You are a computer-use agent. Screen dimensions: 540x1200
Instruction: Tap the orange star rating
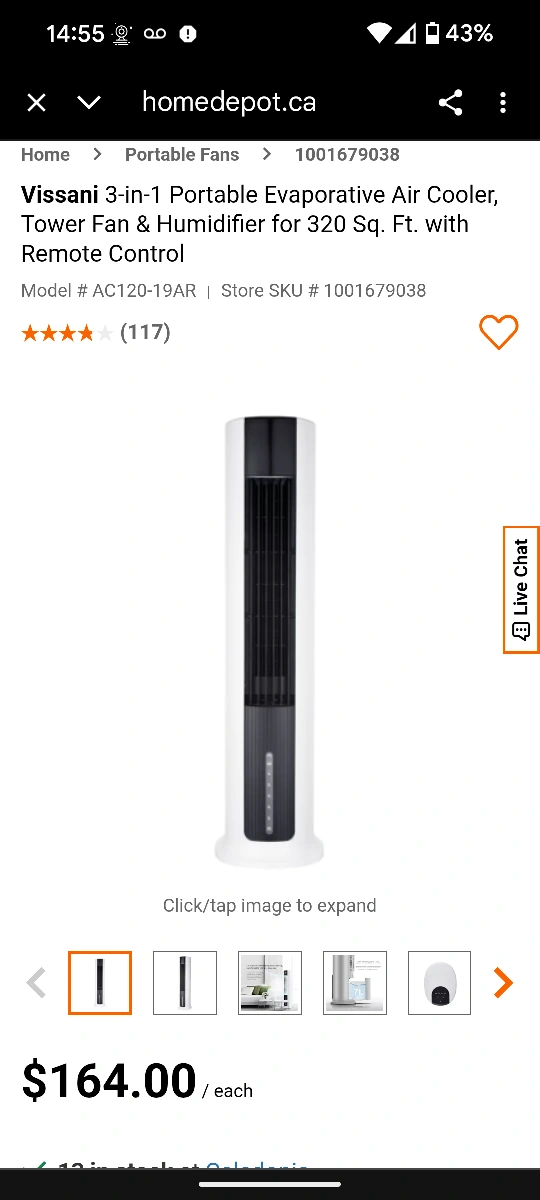pyautogui.click(x=67, y=333)
